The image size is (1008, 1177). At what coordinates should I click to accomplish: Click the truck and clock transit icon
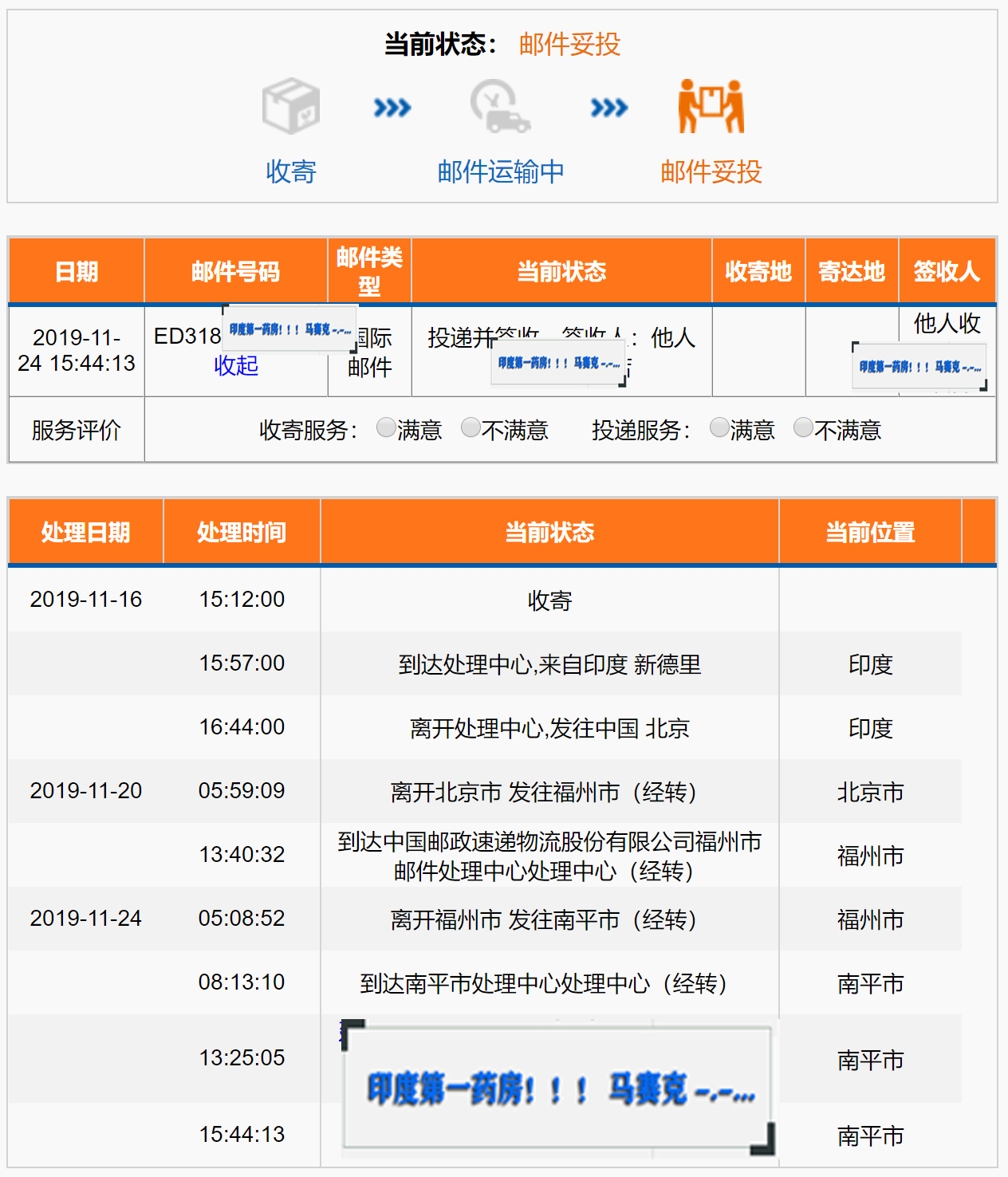[x=500, y=106]
